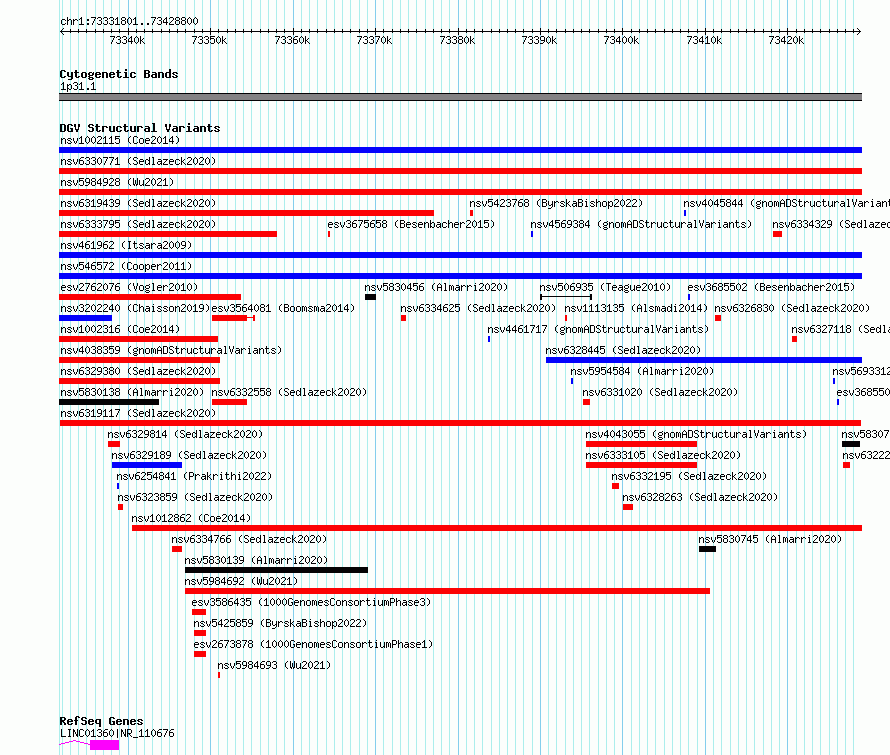Open the nsv5984692 (Wu2021) label
Viewport: 890px width, 755px height.
pyautogui.click(x=241, y=581)
